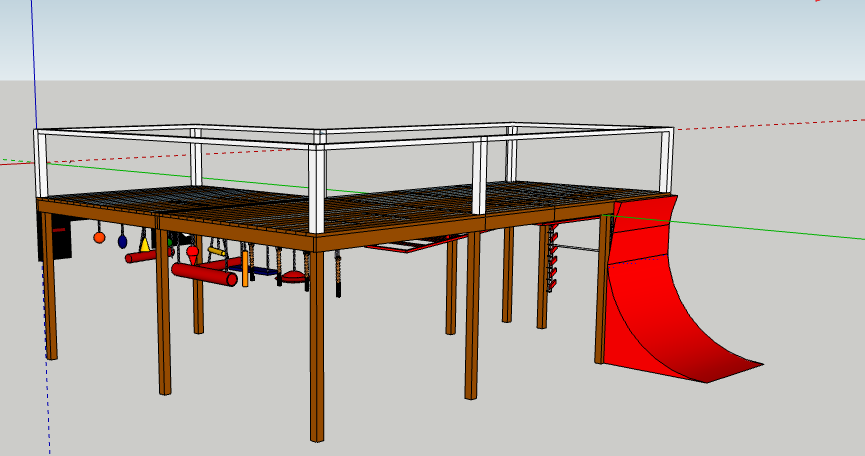Click the orange vertical hanging bar
Screen dimensions: 865x456
[245, 269]
